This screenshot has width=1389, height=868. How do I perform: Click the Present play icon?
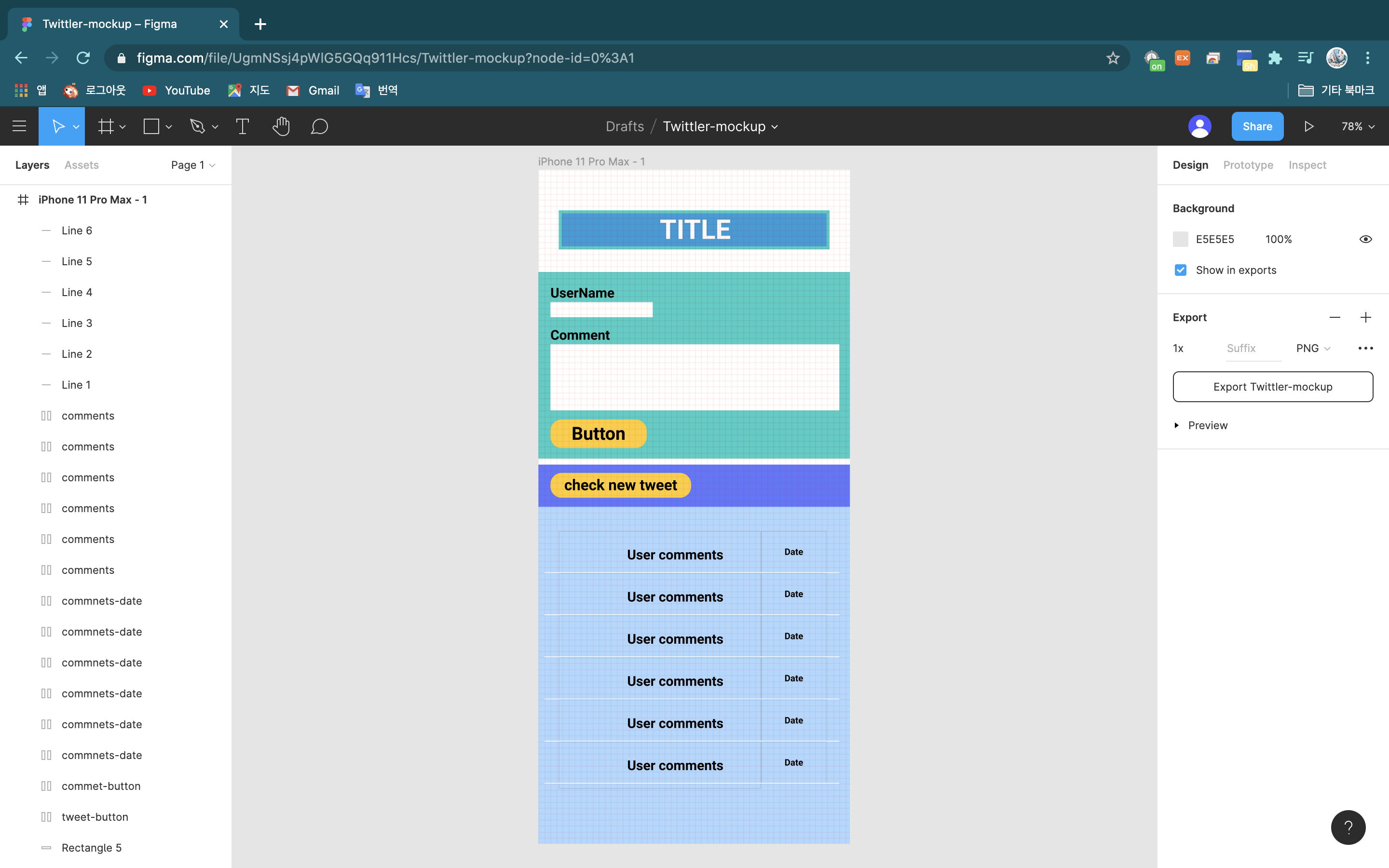1308,126
